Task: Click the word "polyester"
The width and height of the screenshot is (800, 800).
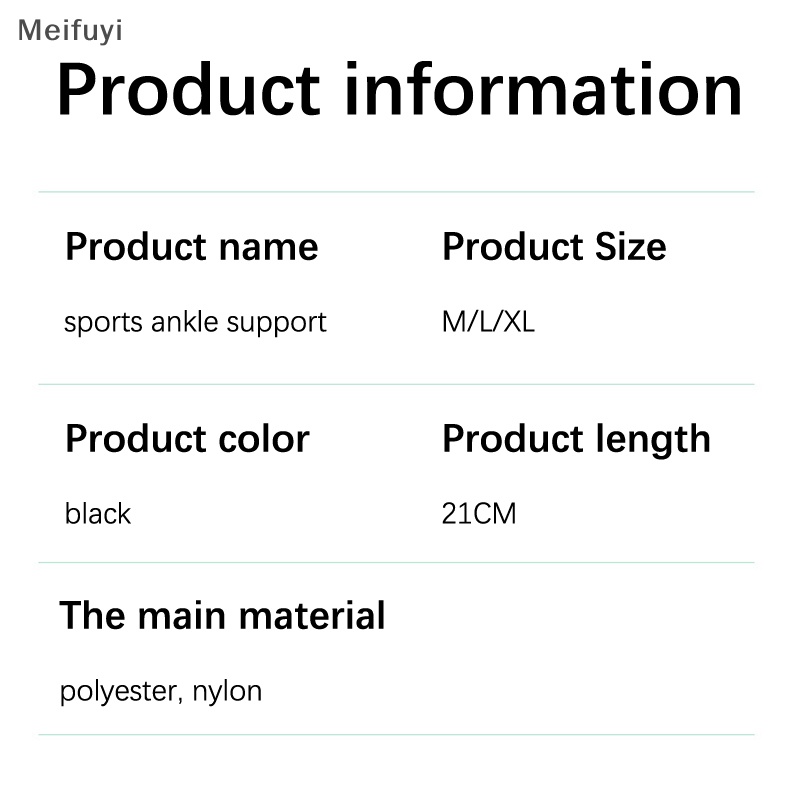Action: (116, 691)
